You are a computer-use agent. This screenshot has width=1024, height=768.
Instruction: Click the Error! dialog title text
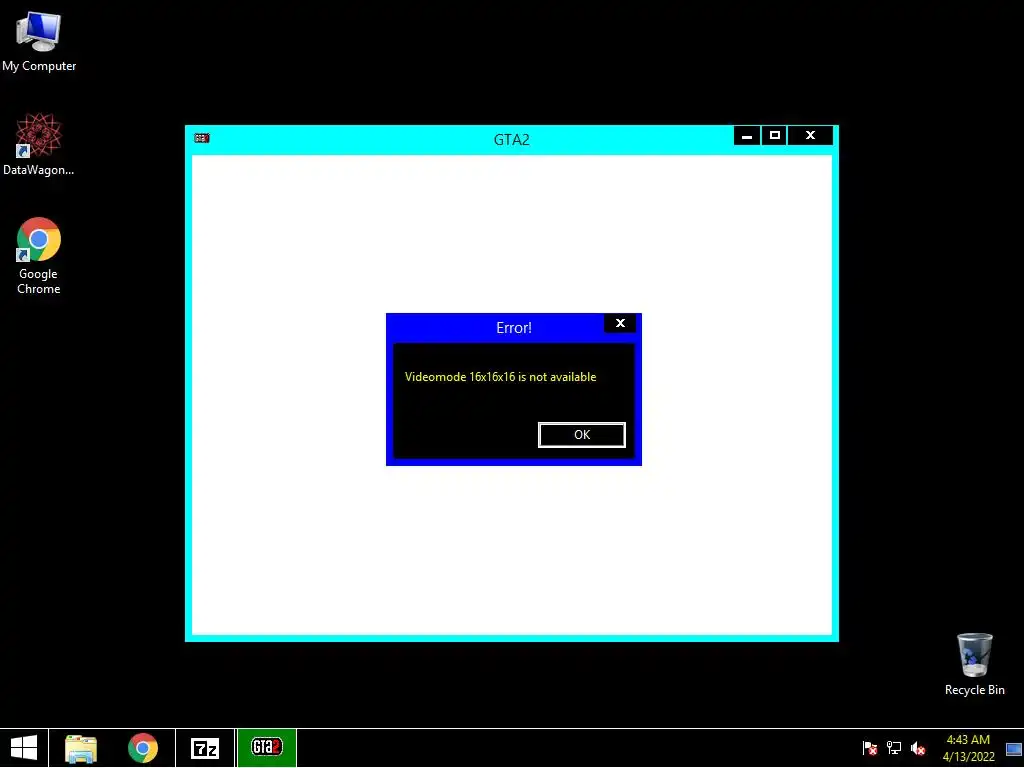tap(514, 328)
